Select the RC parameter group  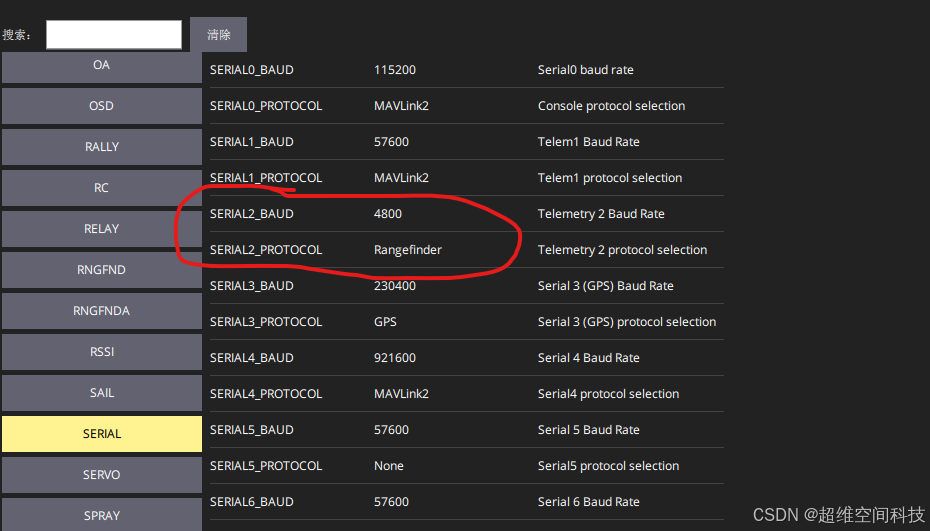point(101,188)
